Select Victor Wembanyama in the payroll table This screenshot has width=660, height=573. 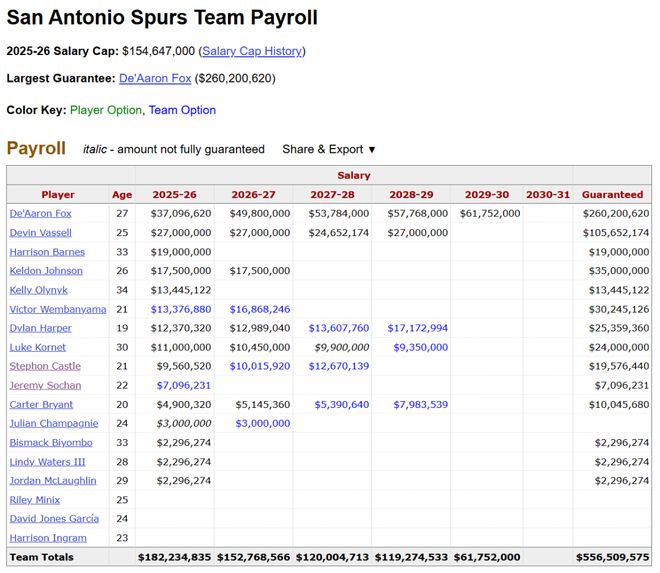point(58,309)
